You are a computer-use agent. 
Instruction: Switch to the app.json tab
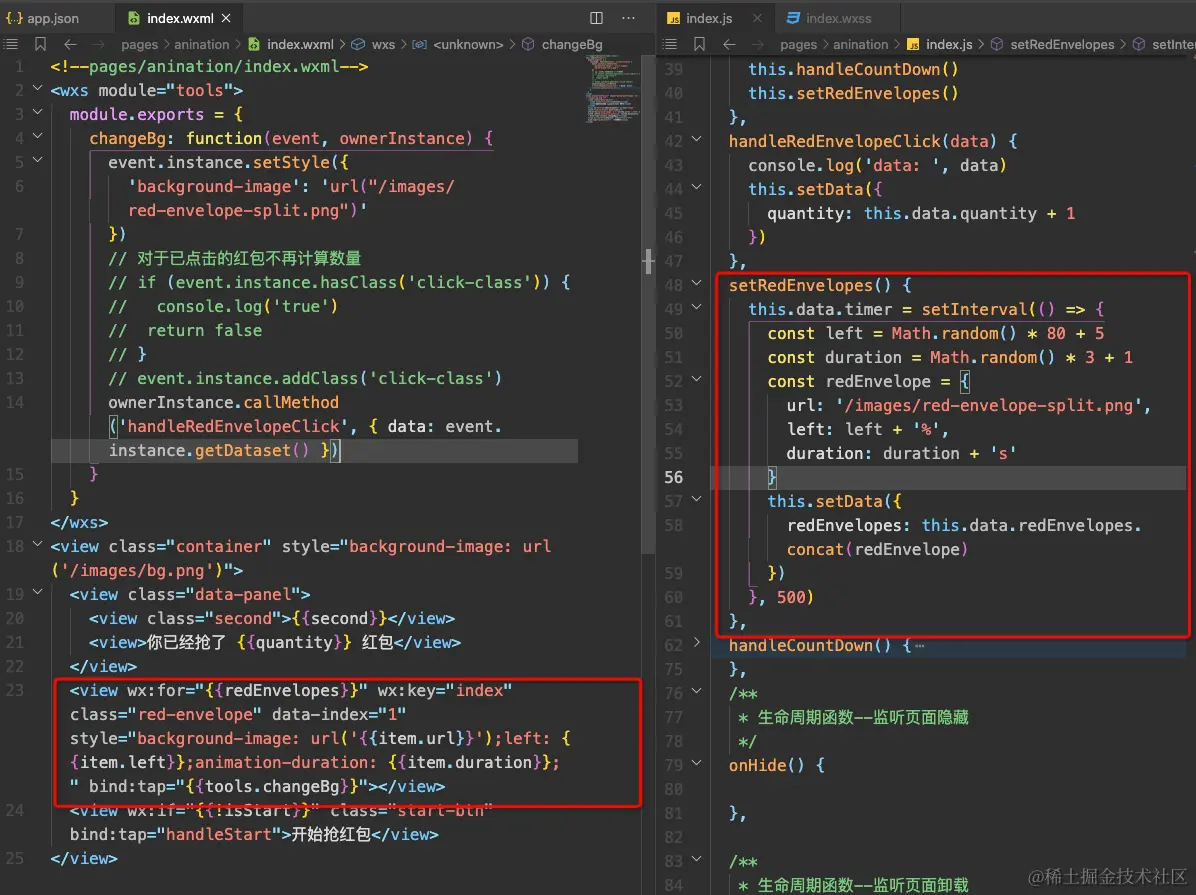pyautogui.click(x=43, y=18)
